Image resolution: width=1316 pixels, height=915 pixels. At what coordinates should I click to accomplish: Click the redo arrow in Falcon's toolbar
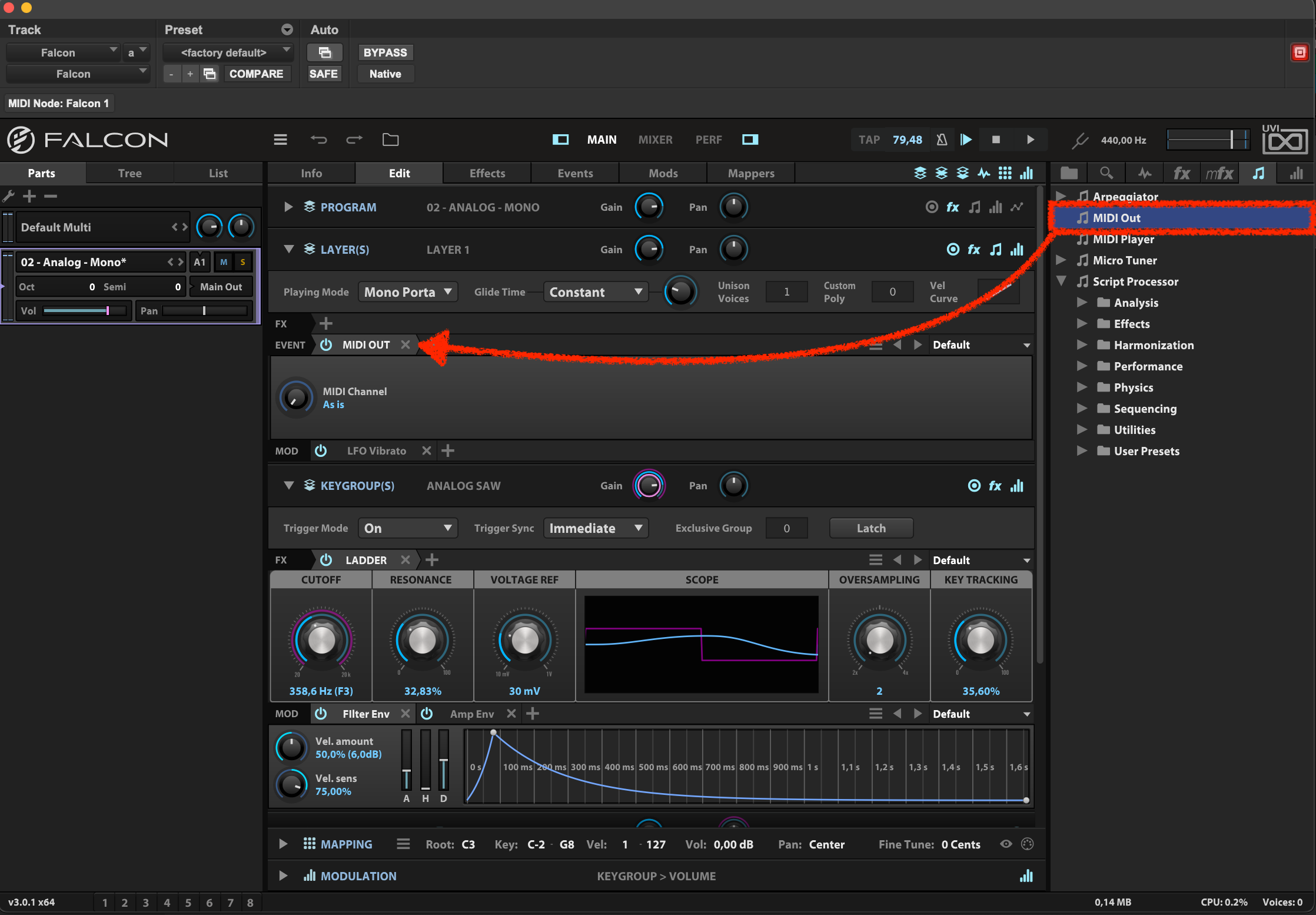click(354, 140)
